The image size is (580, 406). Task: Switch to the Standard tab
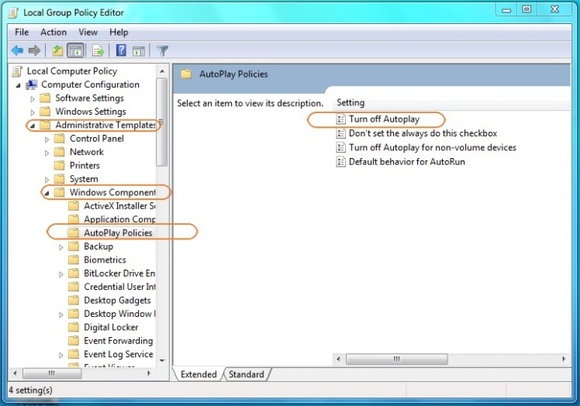click(246, 374)
